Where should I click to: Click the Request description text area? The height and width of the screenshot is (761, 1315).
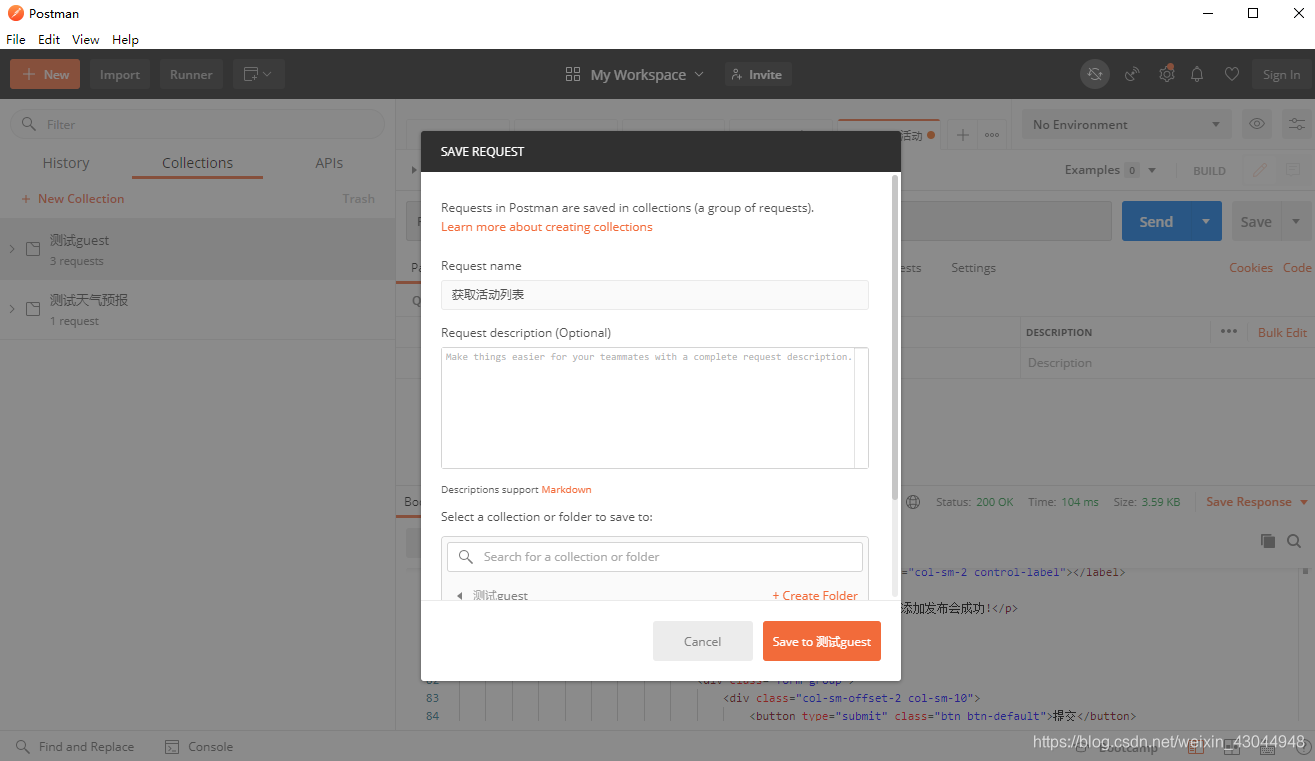[x=654, y=408]
